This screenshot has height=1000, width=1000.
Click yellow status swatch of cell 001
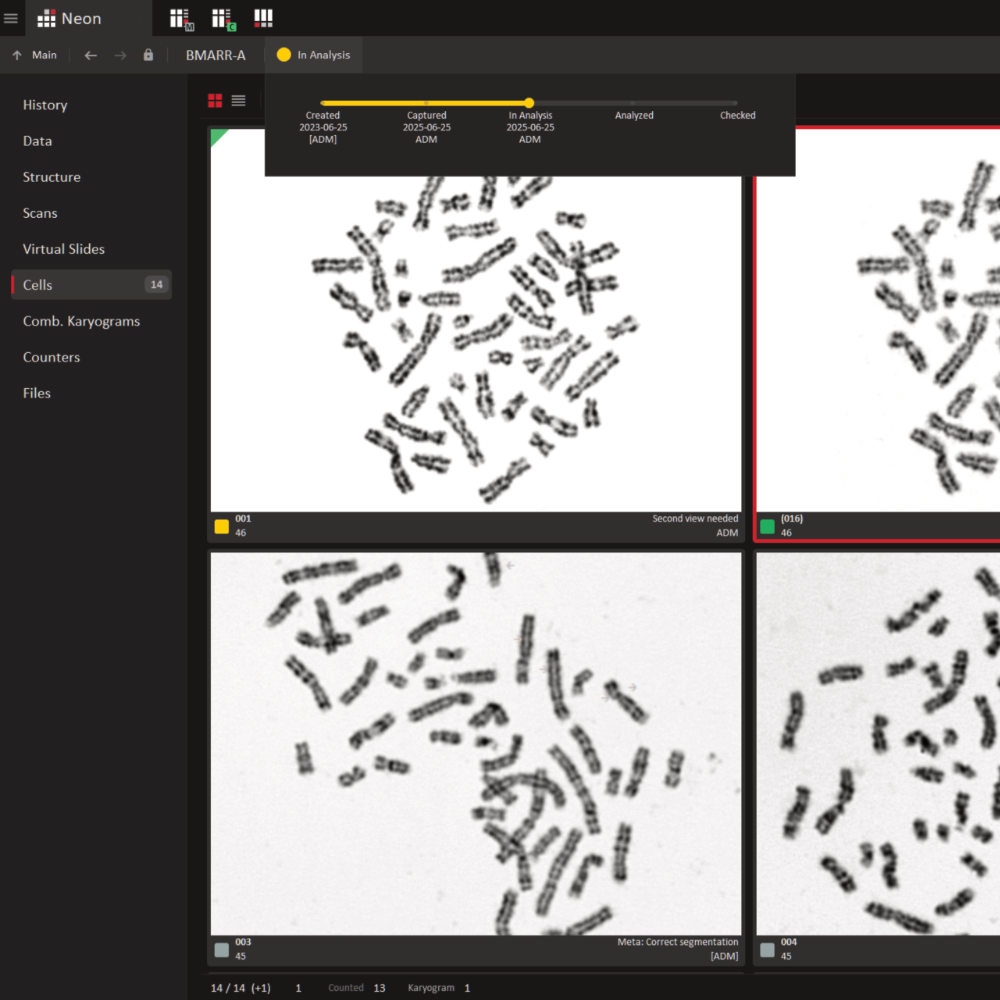222,526
